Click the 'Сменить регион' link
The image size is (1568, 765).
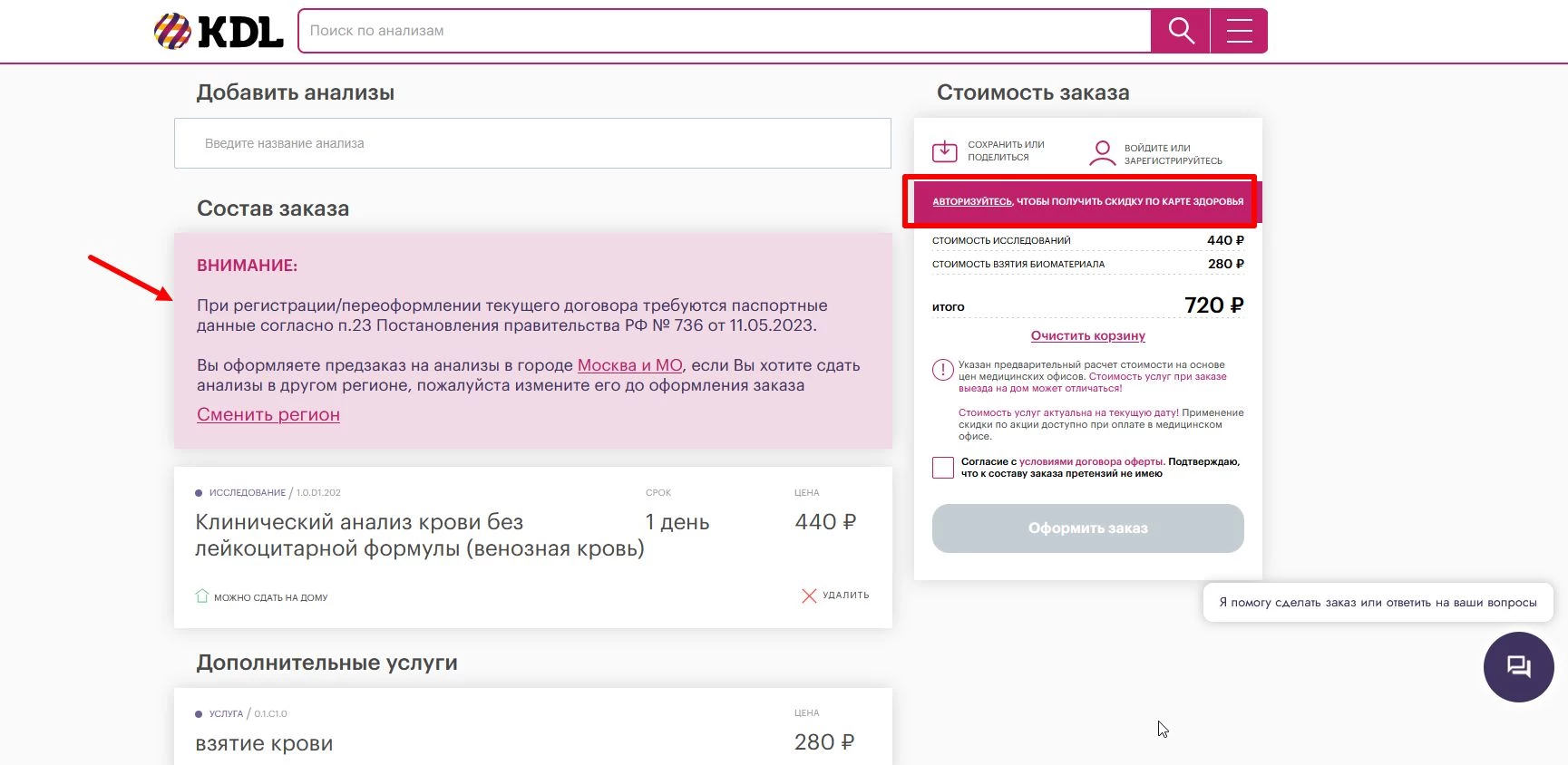pyautogui.click(x=268, y=414)
